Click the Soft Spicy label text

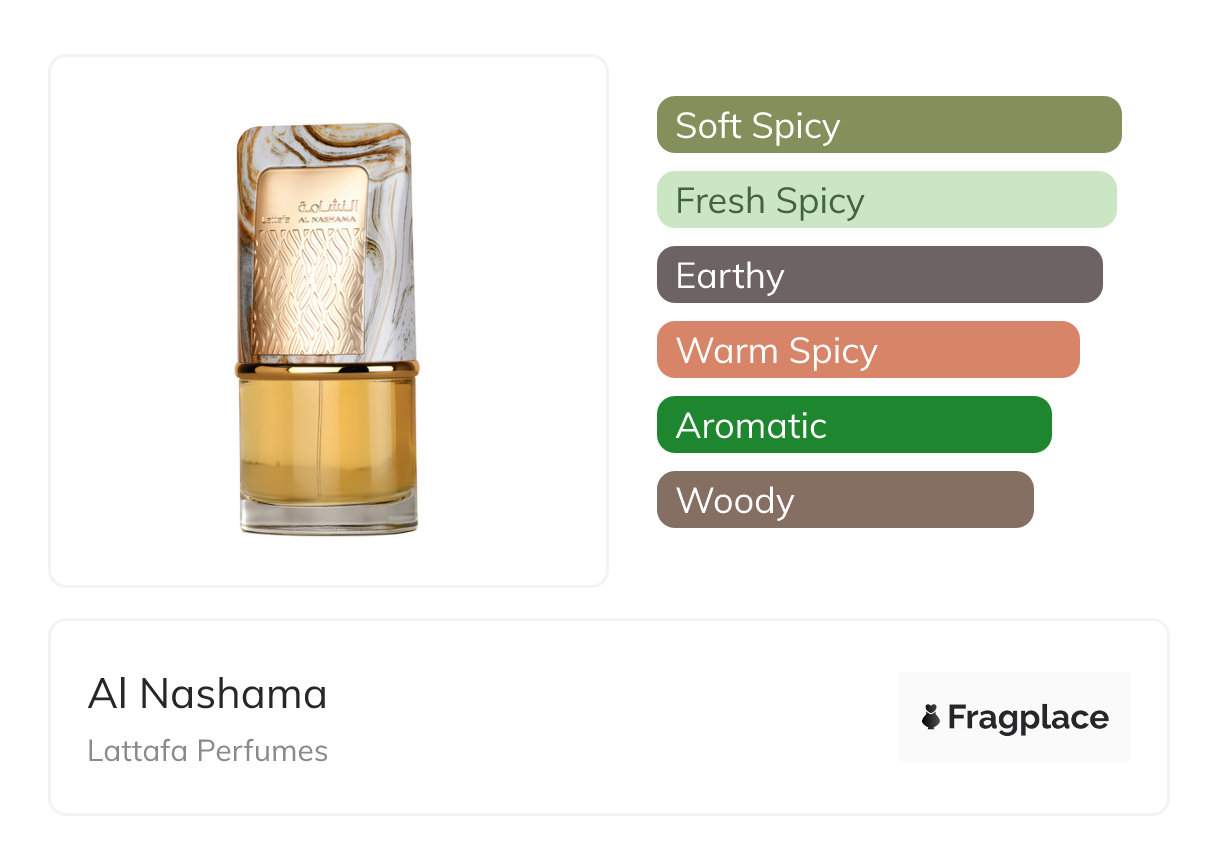(x=758, y=126)
